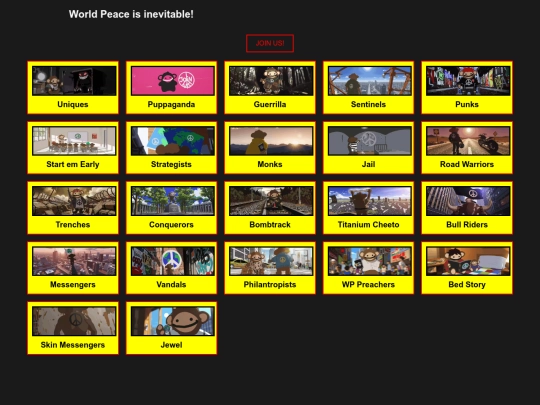Screen dimensions: 540x405
Task: View the Messengers city skyline thumbnail
Action: coord(74,261)
